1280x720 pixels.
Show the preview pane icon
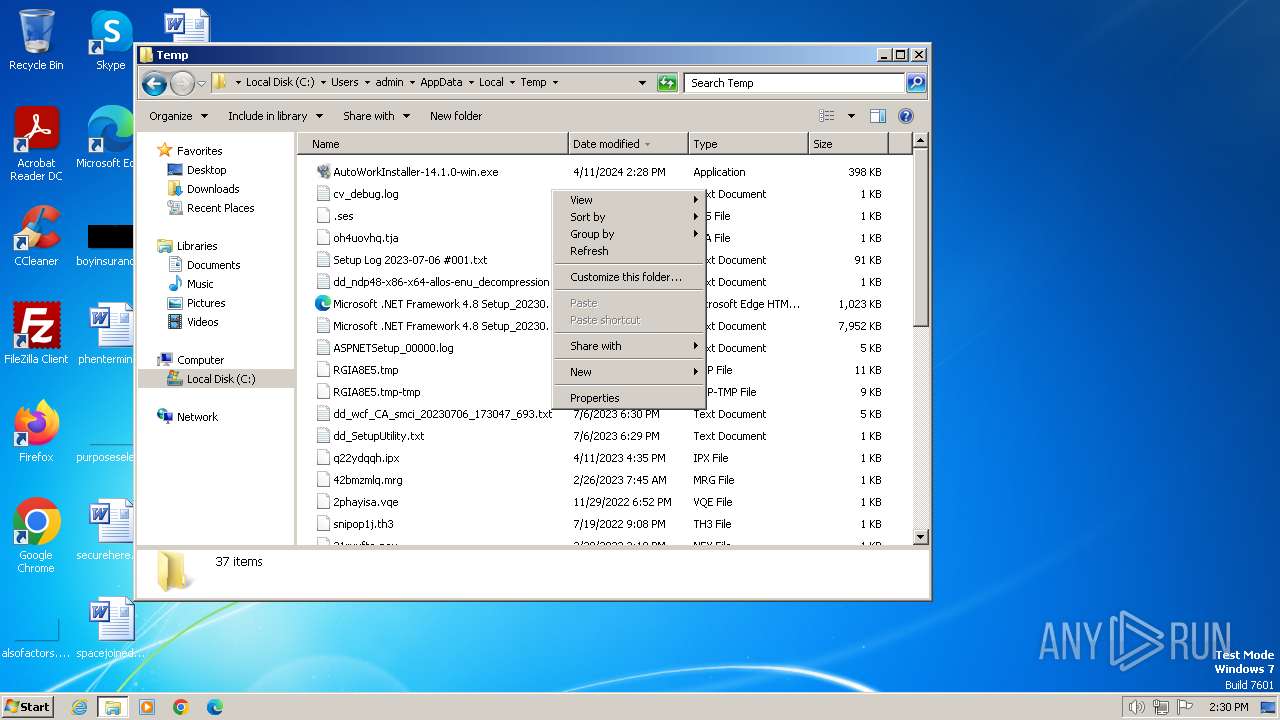pyautogui.click(x=878, y=116)
